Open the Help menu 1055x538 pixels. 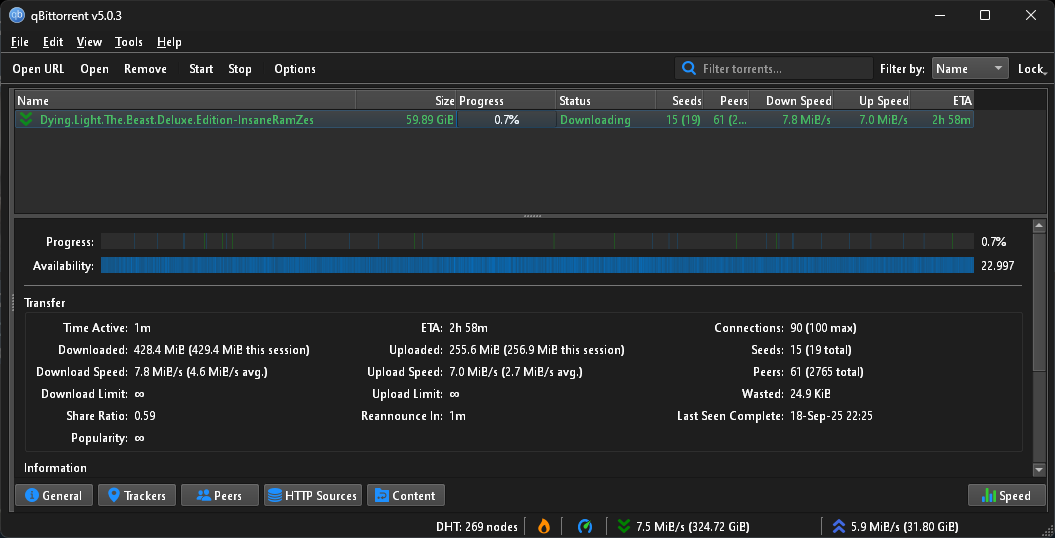[x=169, y=42]
